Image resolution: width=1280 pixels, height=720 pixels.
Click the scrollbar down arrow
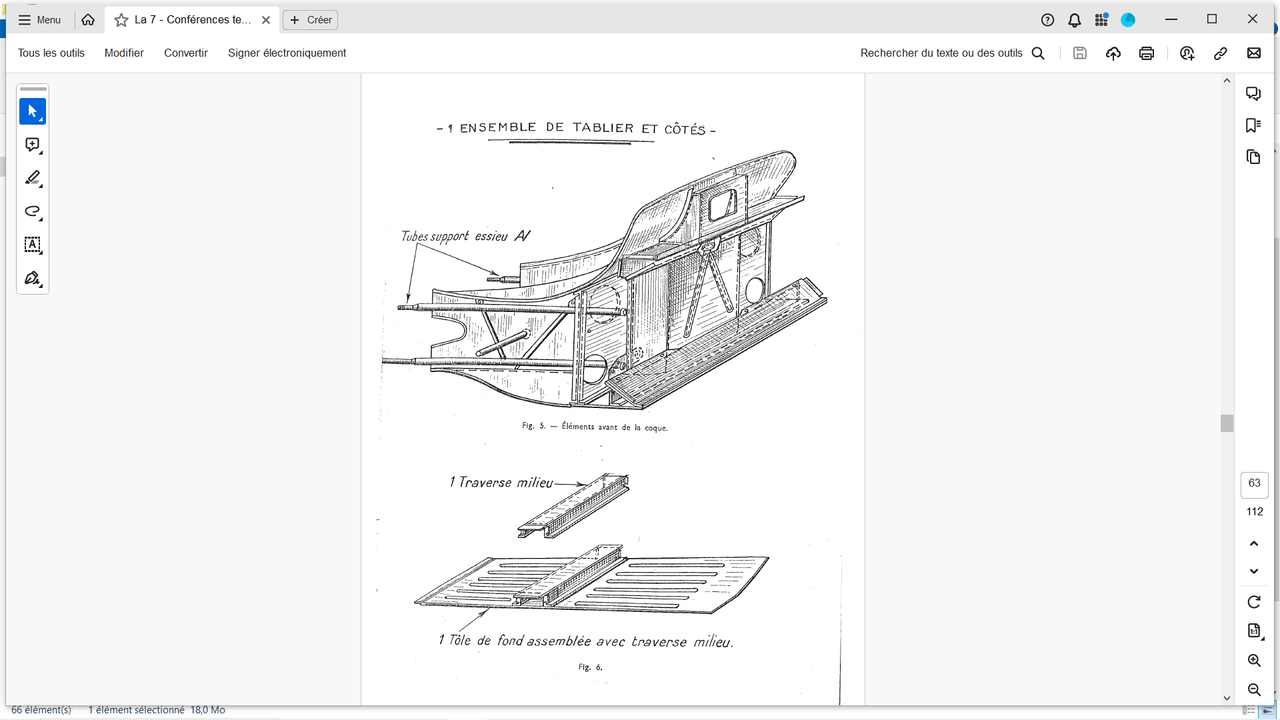point(1227,698)
